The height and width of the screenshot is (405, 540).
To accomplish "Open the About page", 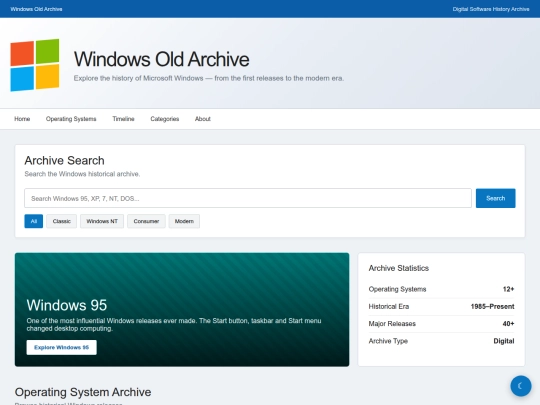I will [202, 119].
